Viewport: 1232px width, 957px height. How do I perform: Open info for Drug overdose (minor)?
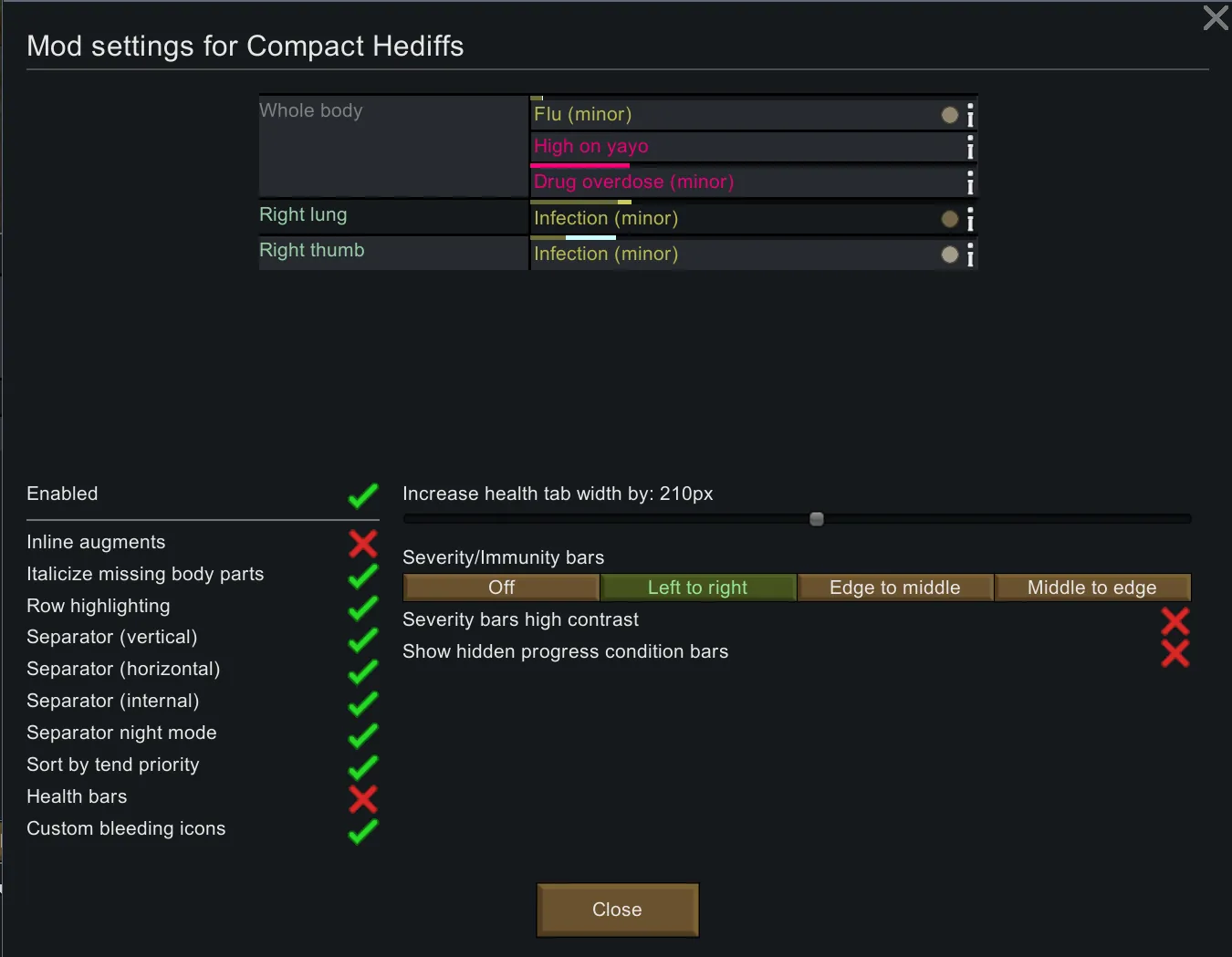pyautogui.click(x=970, y=182)
